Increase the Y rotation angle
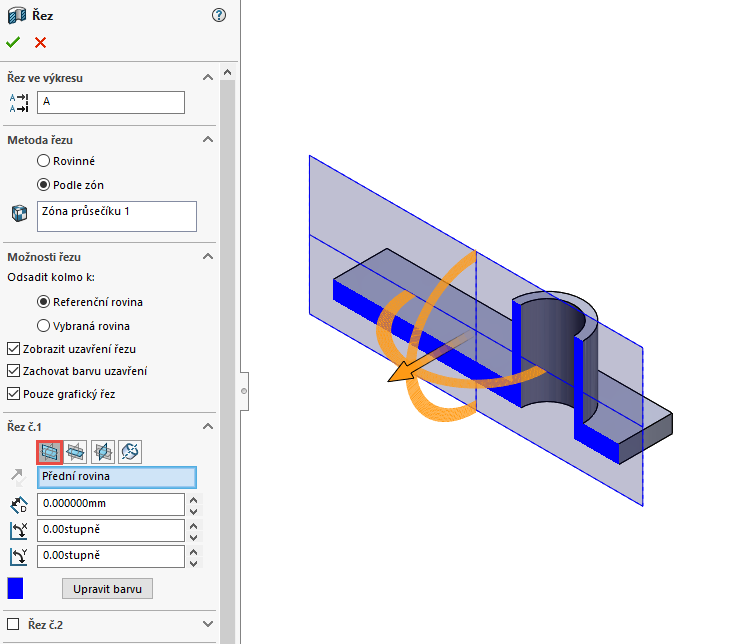 [194, 552]
